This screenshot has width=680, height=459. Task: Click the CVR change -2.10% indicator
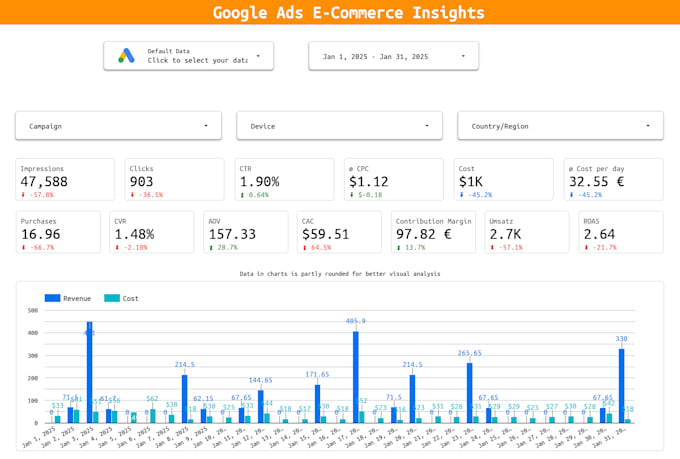(131, 247)
